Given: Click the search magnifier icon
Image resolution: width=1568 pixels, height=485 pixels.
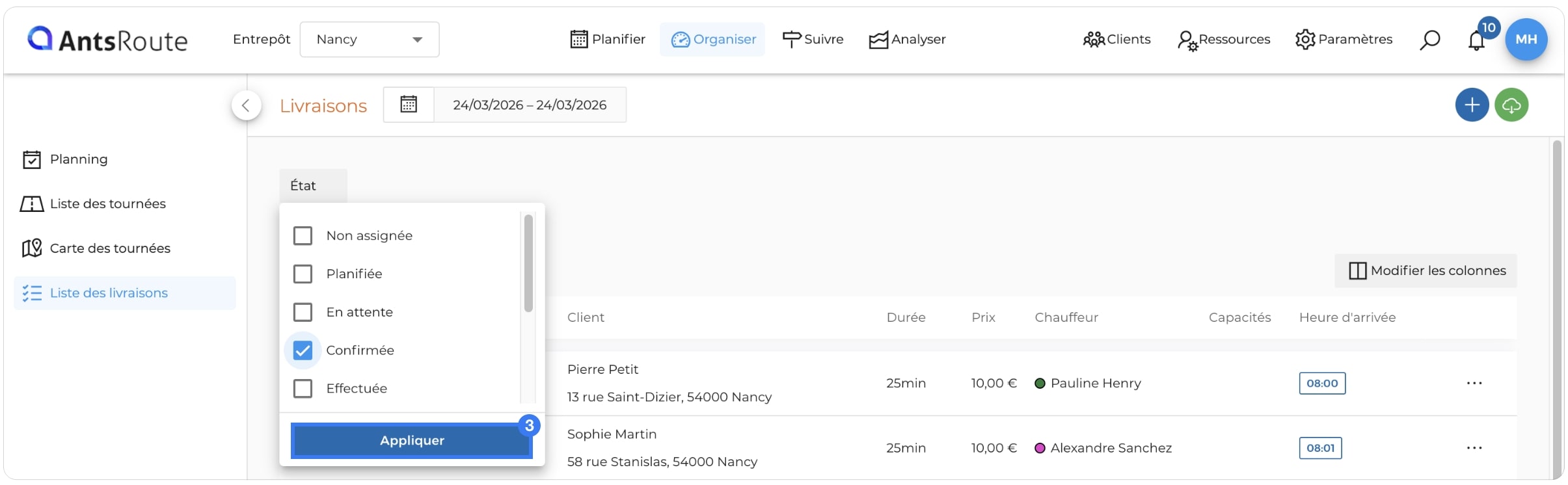Looking at the screenshot, I should pos(1429,40).
